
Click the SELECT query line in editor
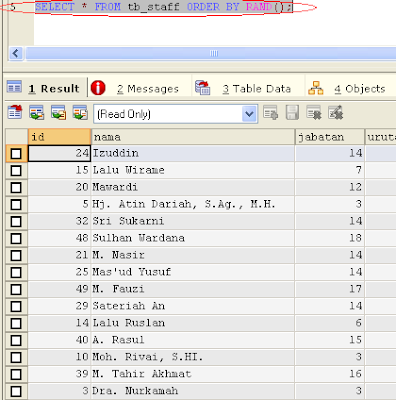click(x=163, y=7)
